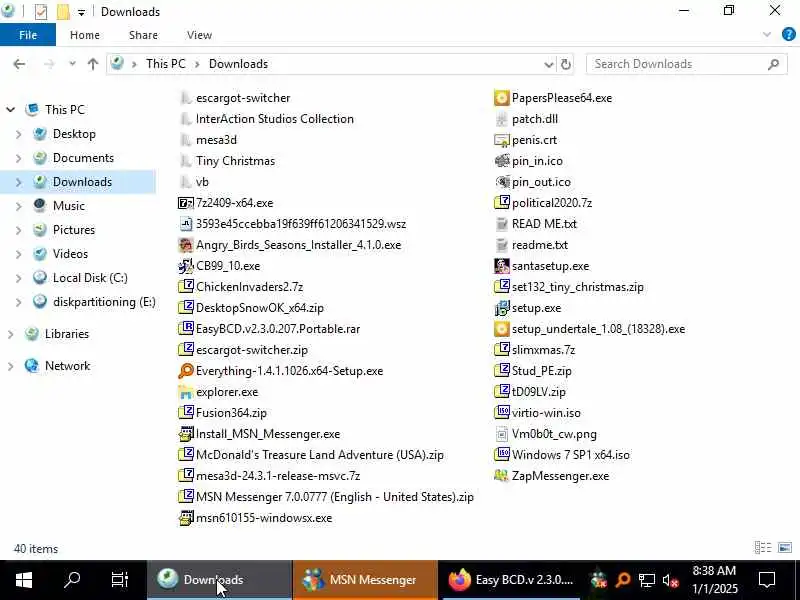Viewport: 800px width, 600px height.
Task: Go back to the previous folder
Action: (x=19, y=64)
